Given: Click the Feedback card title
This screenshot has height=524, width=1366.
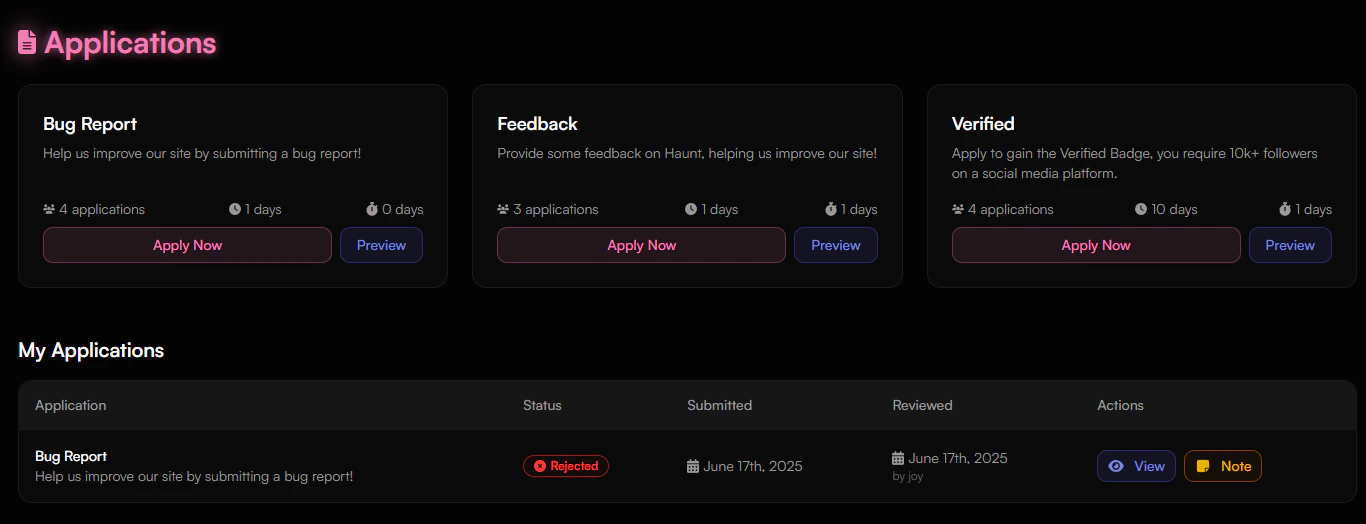Looking at the screenshot, I should 537,124.
